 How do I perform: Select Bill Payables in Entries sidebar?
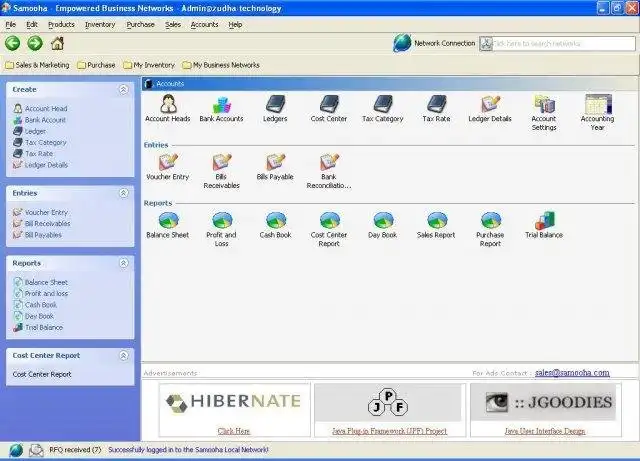pyautogui.click(x=38, y=235)
